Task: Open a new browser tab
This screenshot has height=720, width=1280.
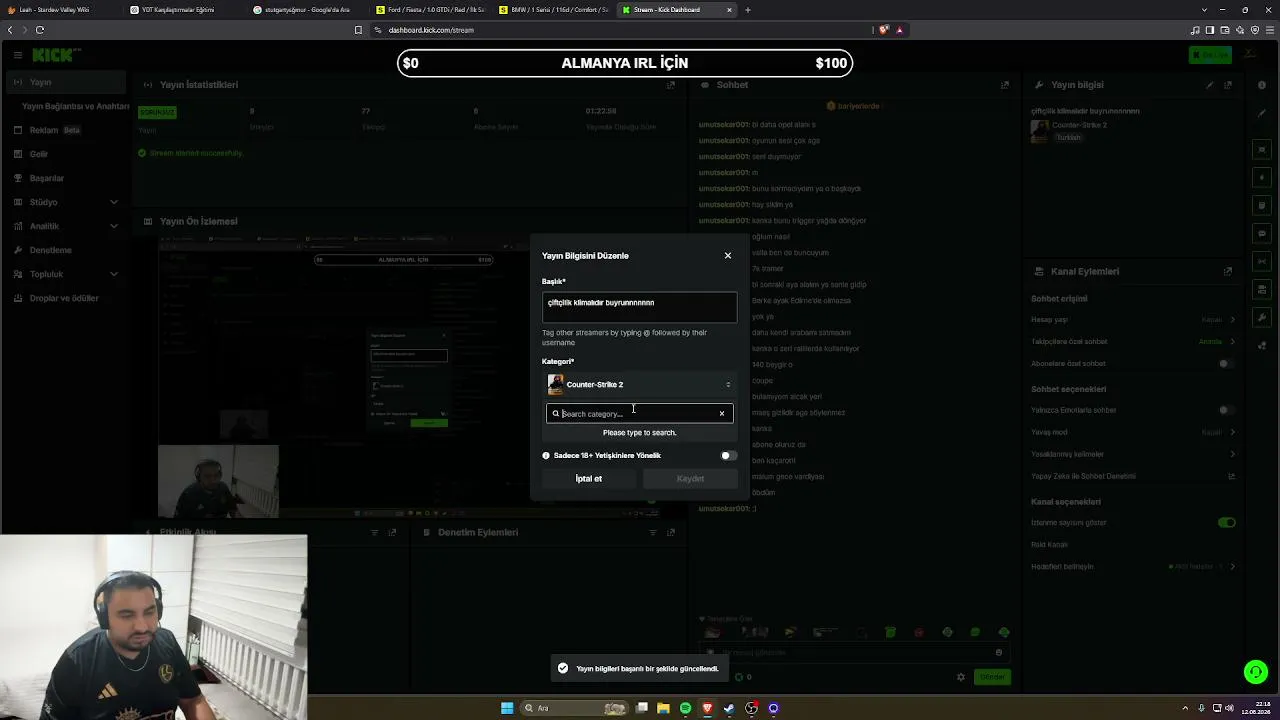Action: pos(747,10)
